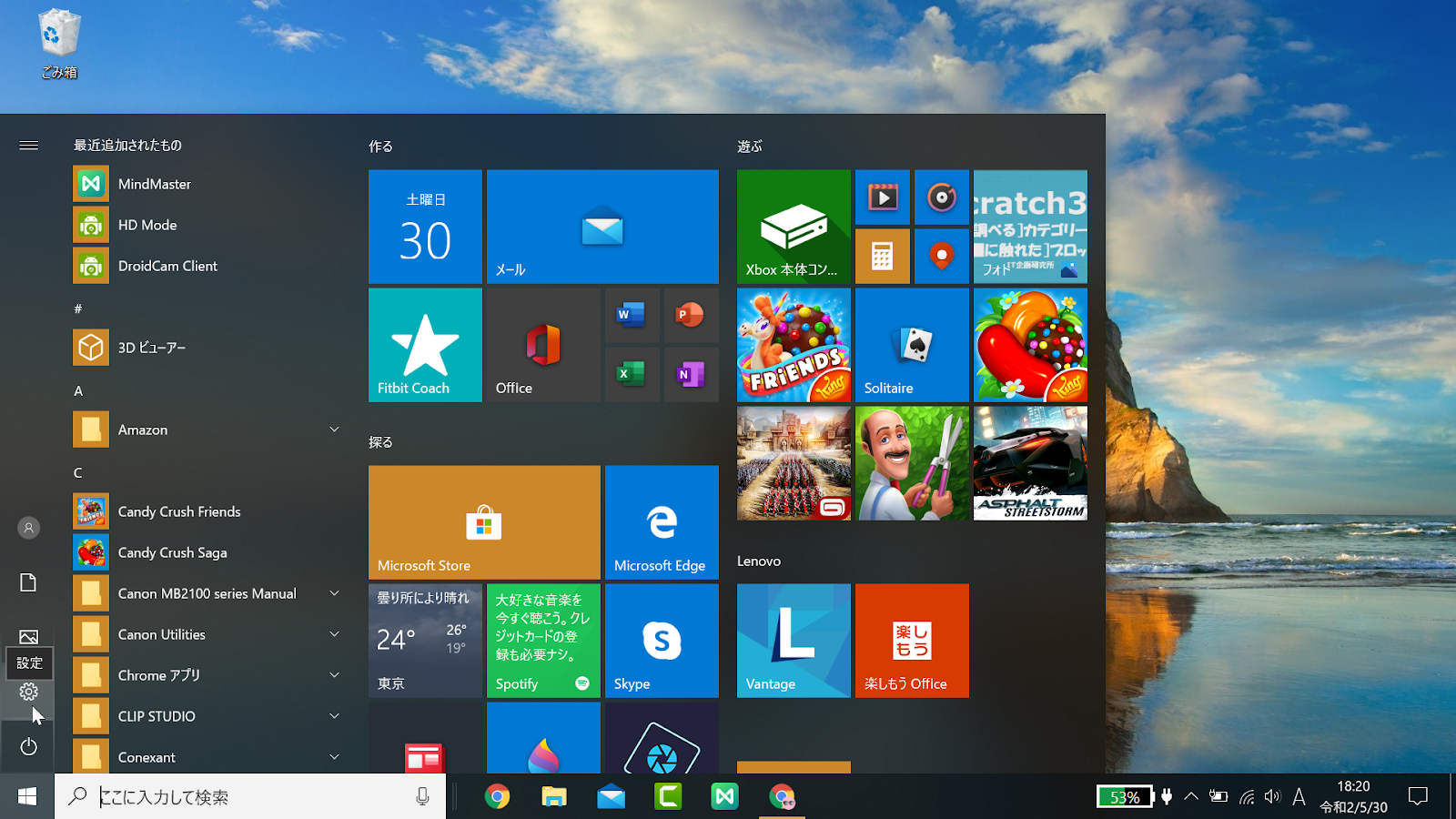Viewport: 1456px width, 819px height.
Task: Open the Xbox 本体コン... tile
Action: (794, 227)
